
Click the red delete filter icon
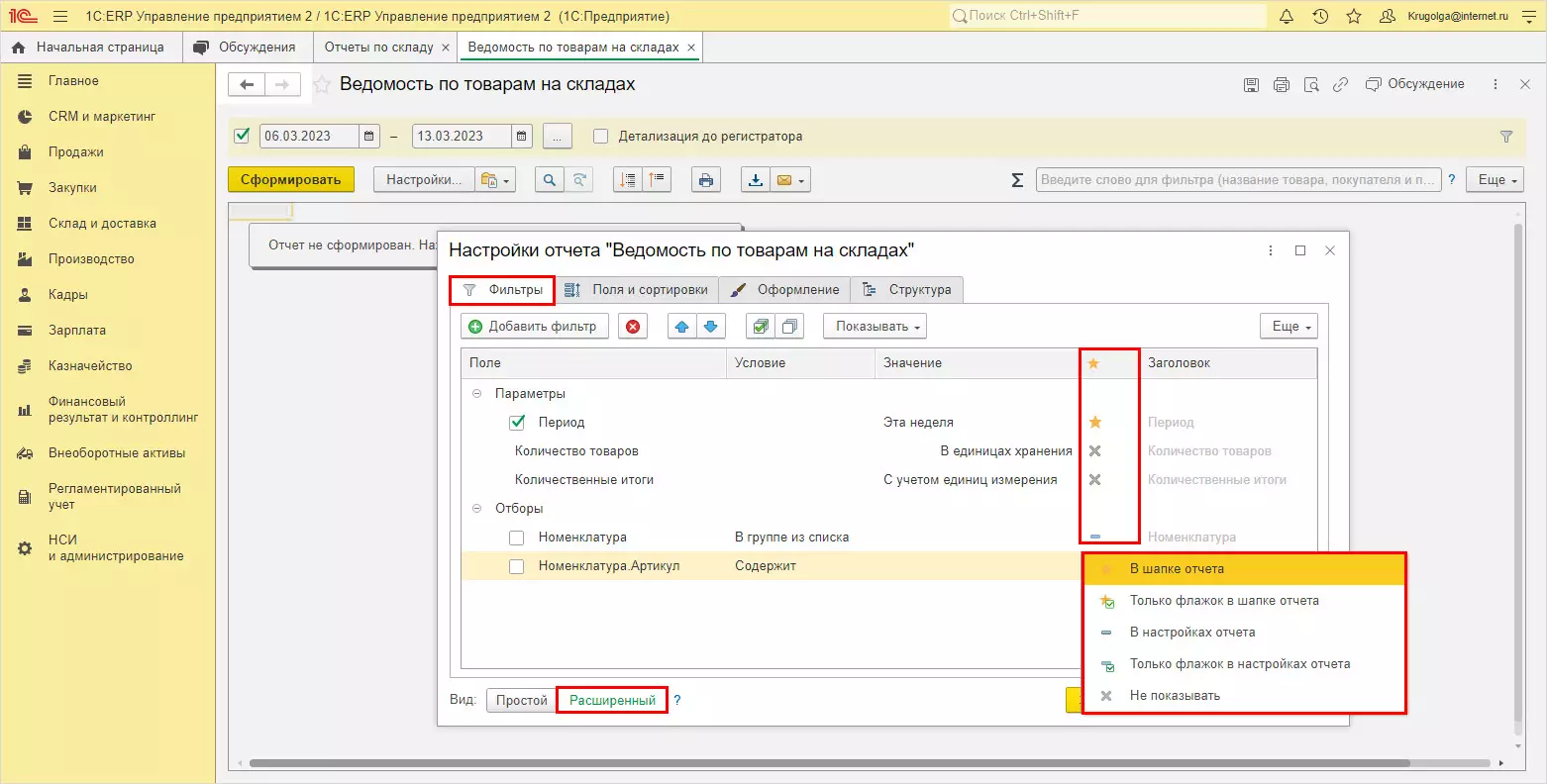tap(633, 327)
